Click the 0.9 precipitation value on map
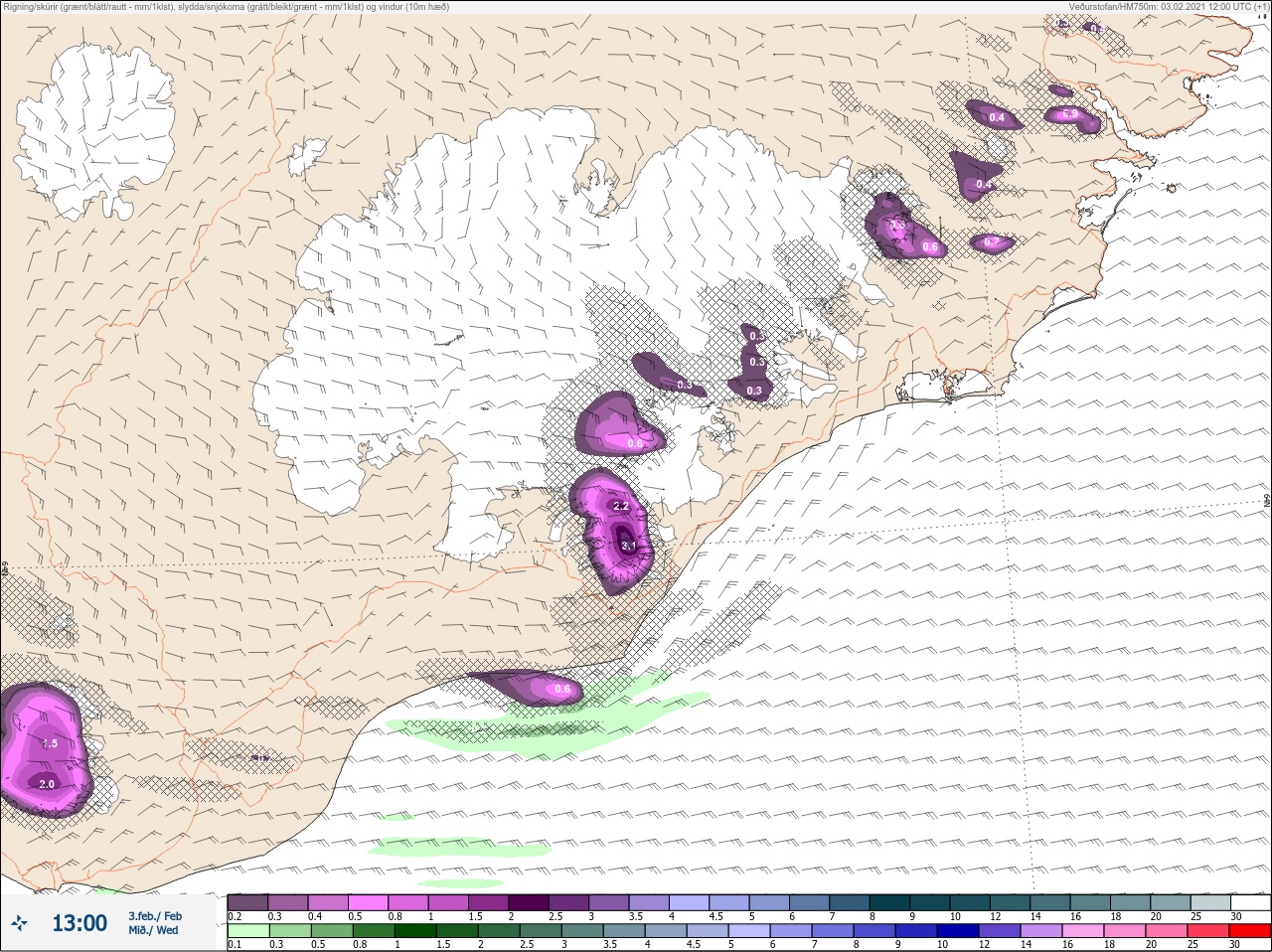This screenshot has width=1272, height=952. point(1070,114)
